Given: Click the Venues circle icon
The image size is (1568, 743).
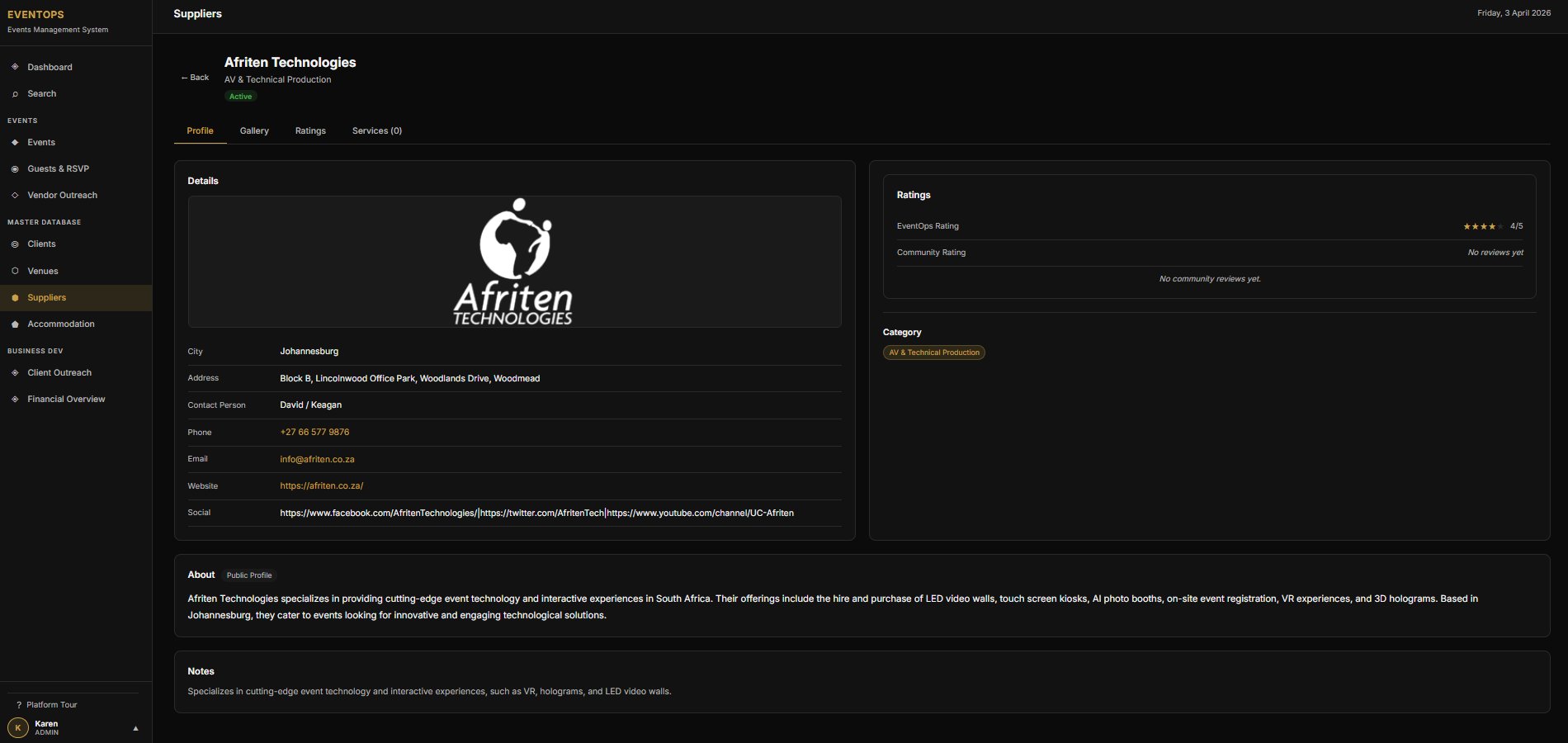Looking at the screenshot, I should pyautogui.click(x=15, y=271).
